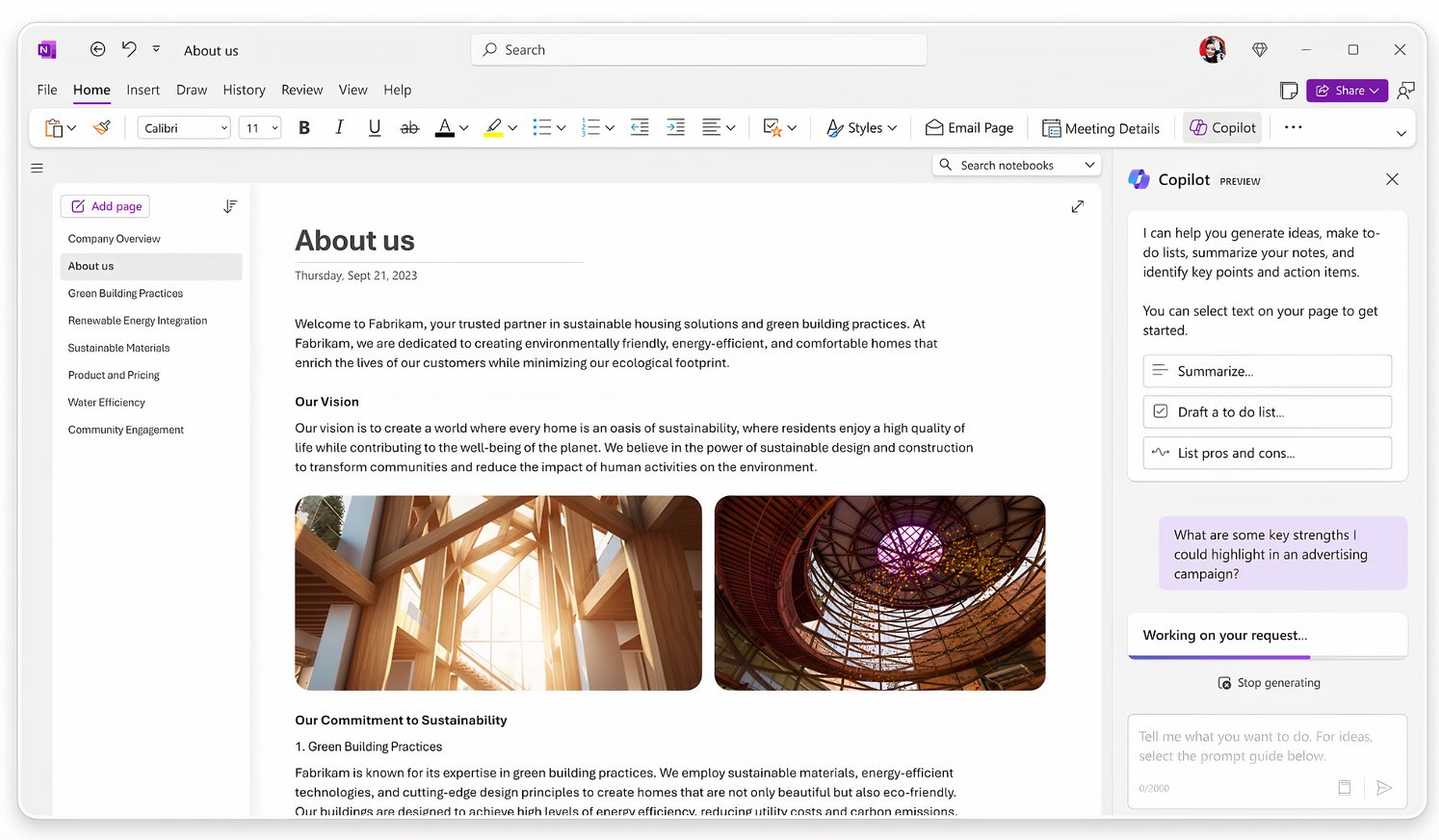This screenshot has width=1439, height=840.
Task: Toggle the navigation pane hamburger icon
Action: [37, 168]
